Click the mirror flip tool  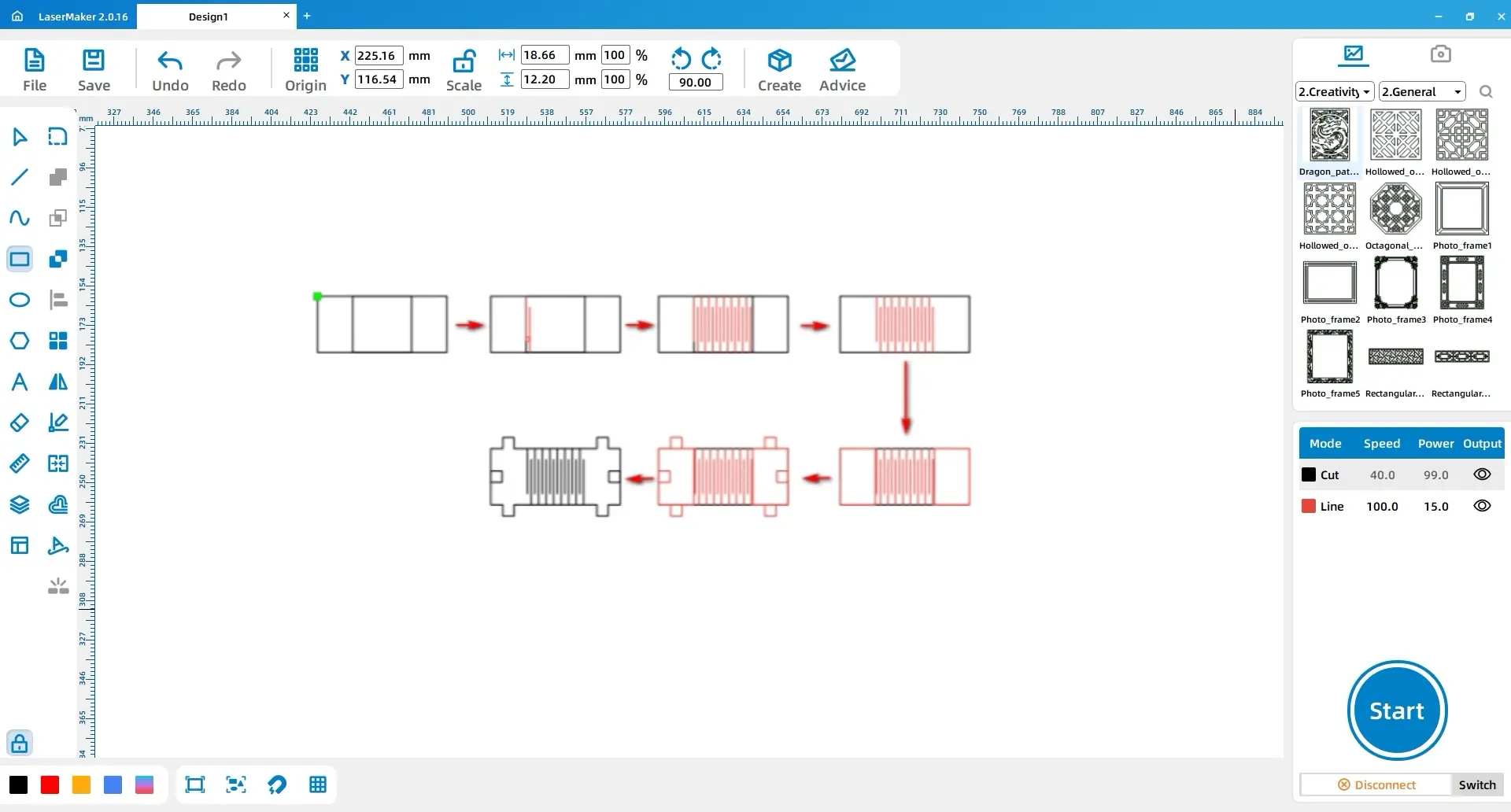click(x=58, y=382)
